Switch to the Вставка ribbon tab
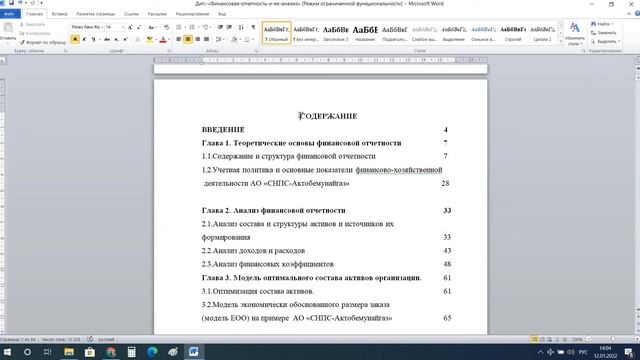640x360 pixels. (x=60, y=14)
